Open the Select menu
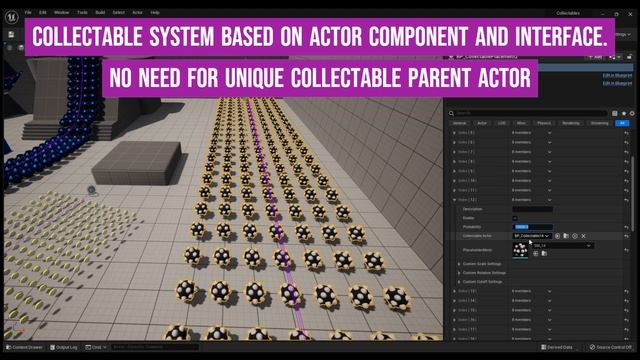Viewport: 640px width, 360px height. point(119,13)
